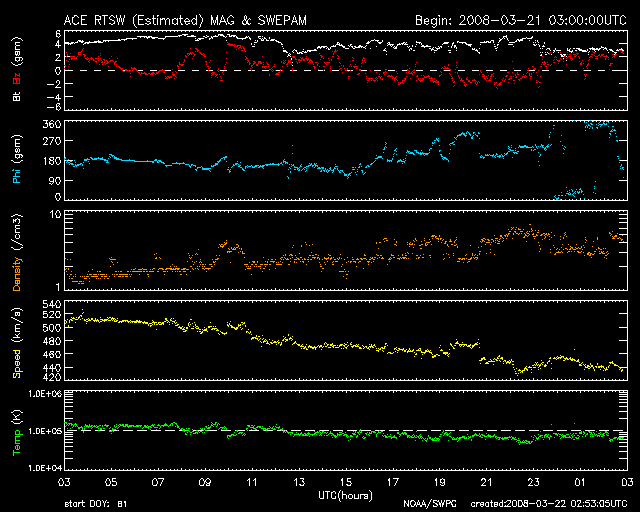640x512 pixels.
Task: Click the '500' tick label on Speed axis
Action: [52, 327]
